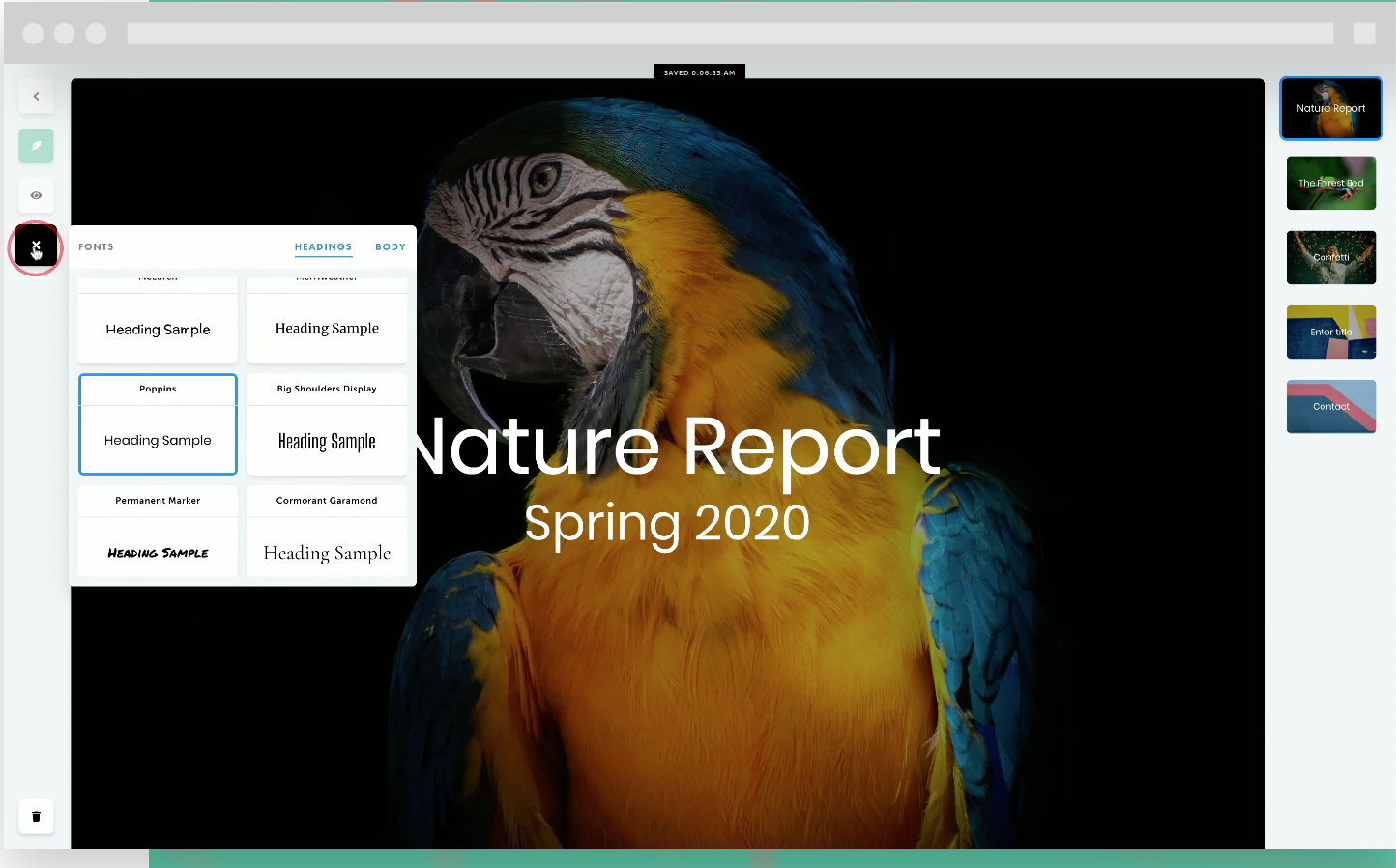Select the Cormorant Garamond font

point(327,532)
